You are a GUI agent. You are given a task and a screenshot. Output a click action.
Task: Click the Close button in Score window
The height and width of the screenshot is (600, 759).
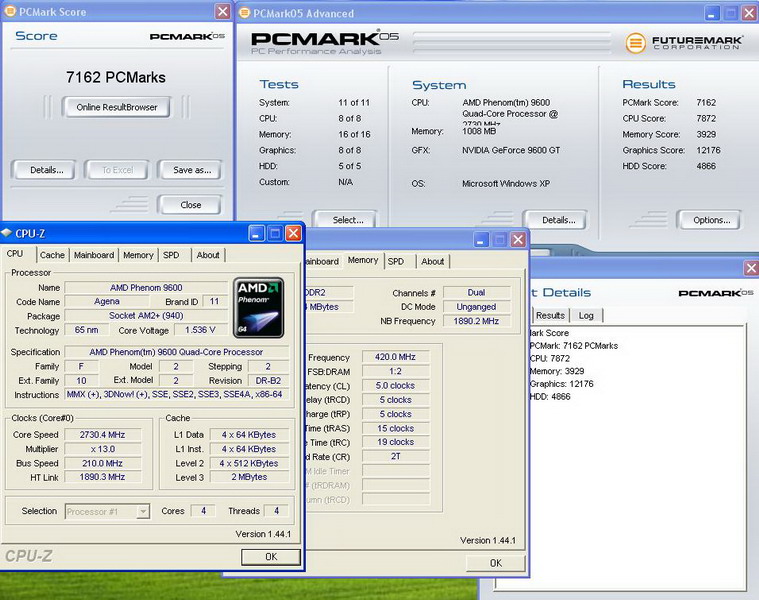190,205
